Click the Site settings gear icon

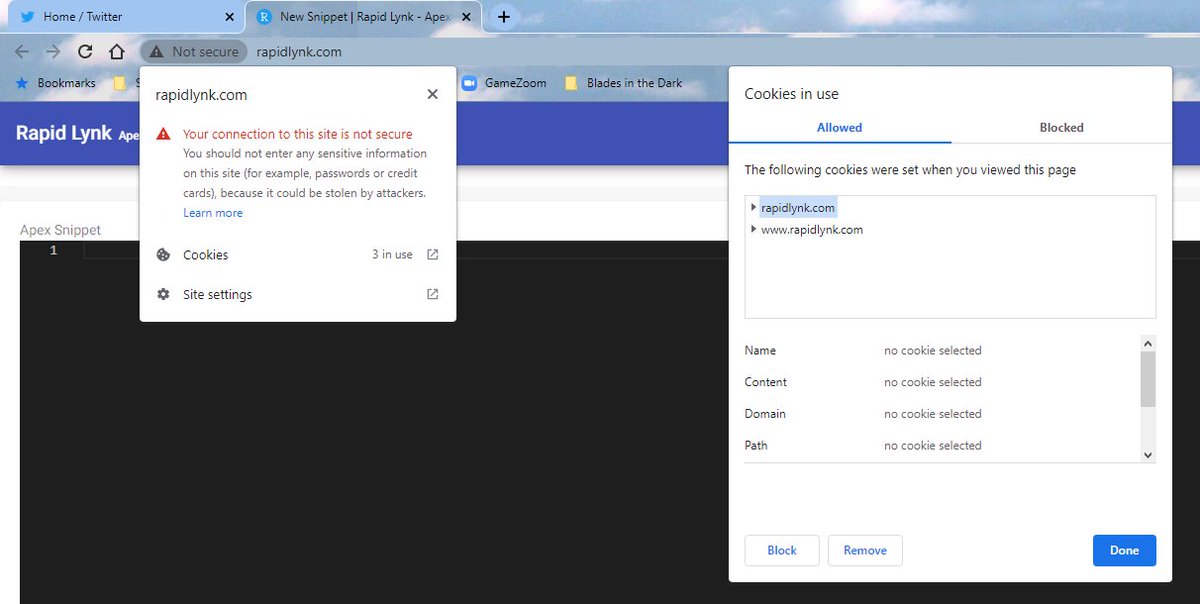(163, 295)
